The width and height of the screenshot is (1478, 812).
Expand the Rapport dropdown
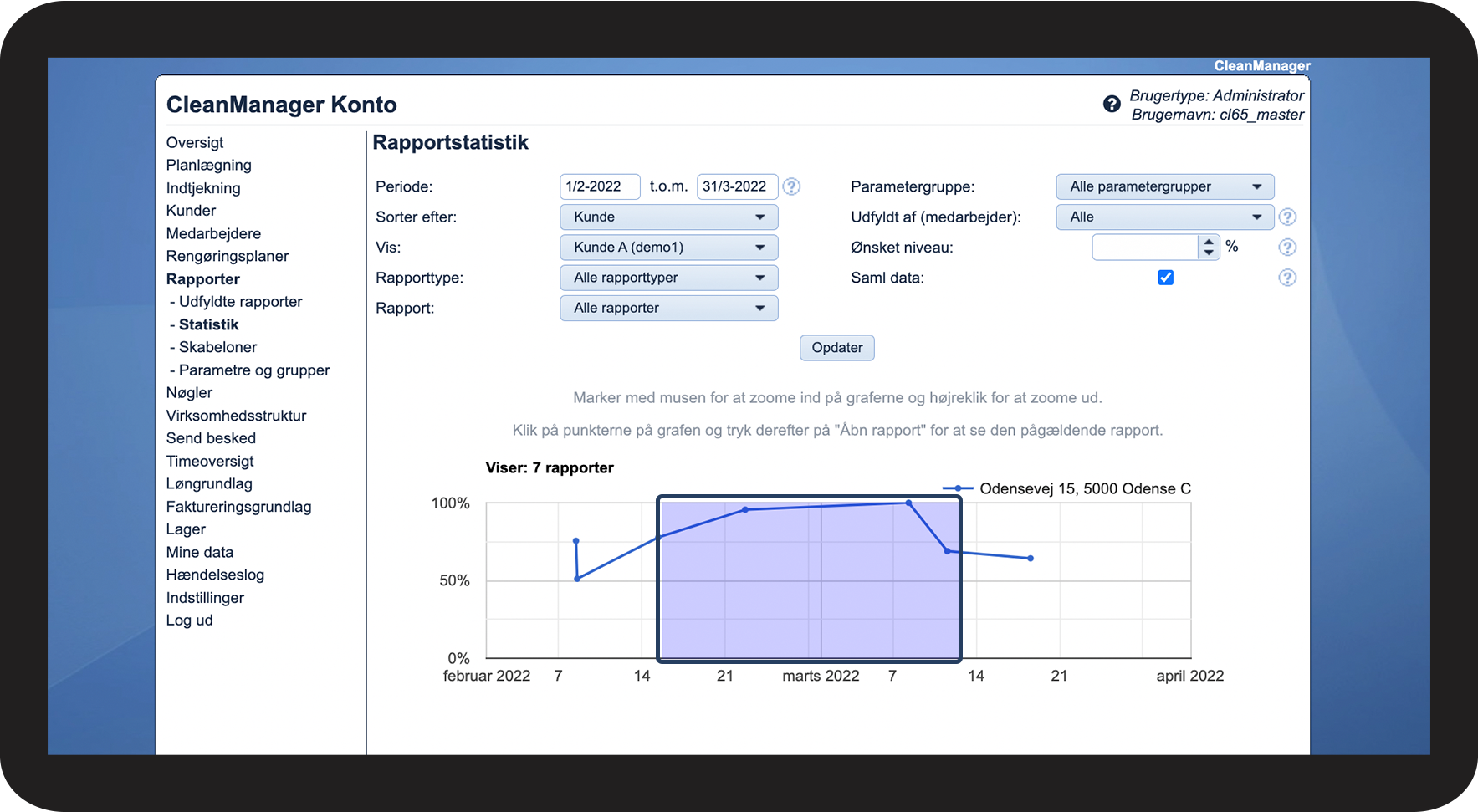point(668,308)
